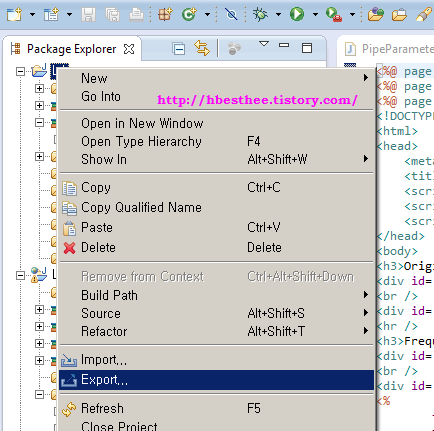The image size is (434, 431).
Task: Click the <head> opening tag line
Action: tap(397, 146)
